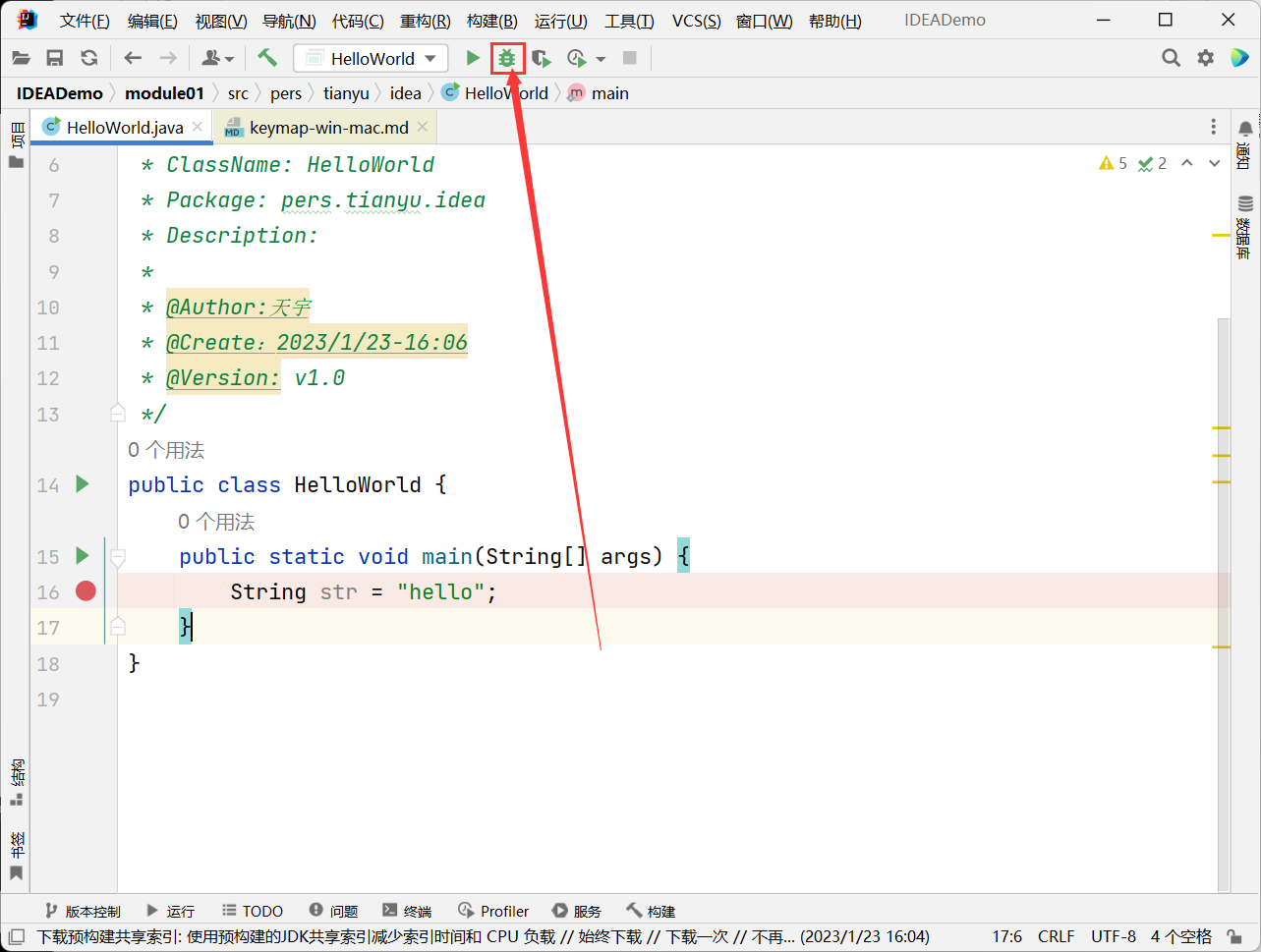1261x952 pixels.
Task: Click the Sync/Reload icon in toolbar
Action: (89, 58)
